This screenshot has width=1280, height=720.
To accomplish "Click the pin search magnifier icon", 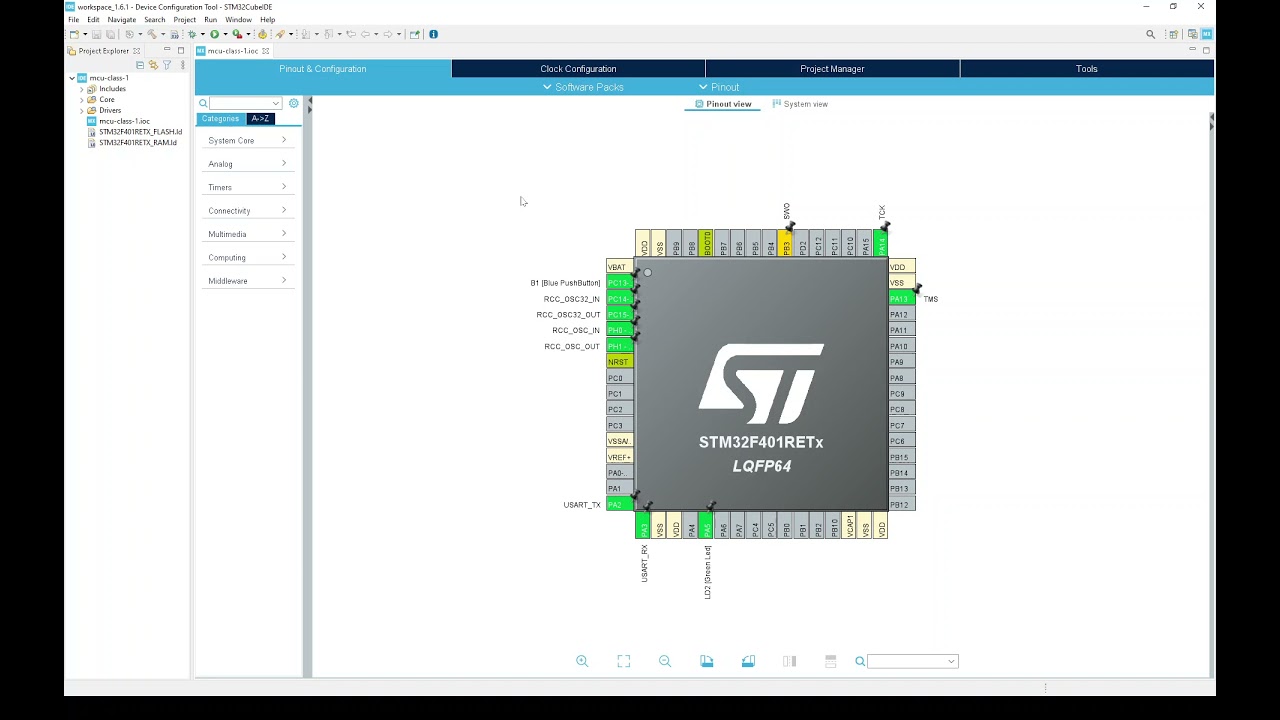I will tap(860, 661).
